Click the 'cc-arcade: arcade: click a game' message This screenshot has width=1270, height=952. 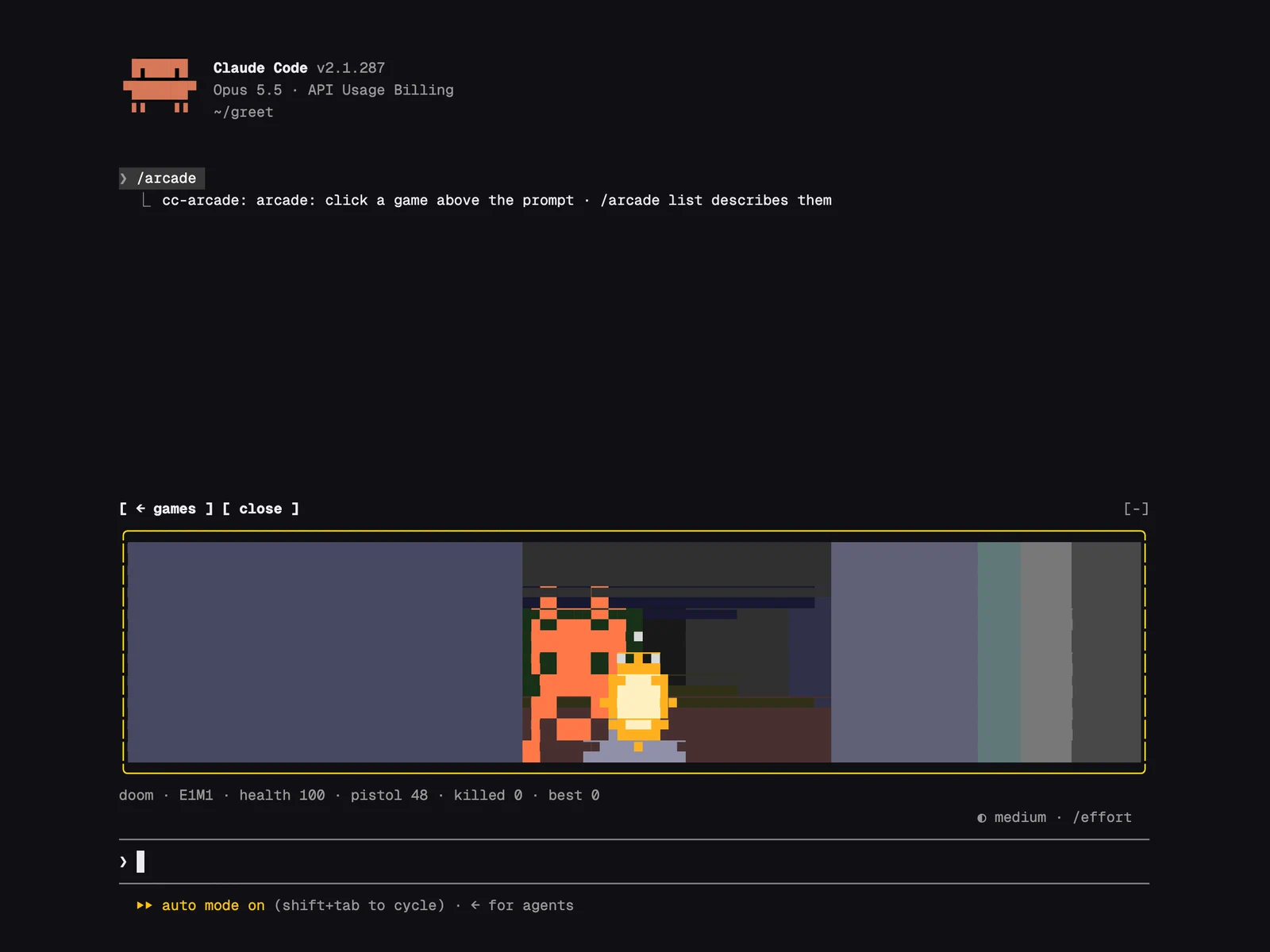coord(497,201)
